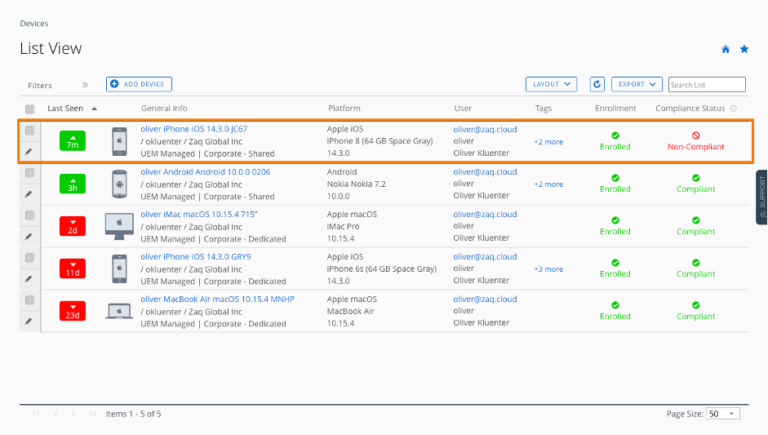This screenshot has height=435, width=768.
Task: Expand +3 more tags for iPhone 6s row
Action: coord(549,269)
